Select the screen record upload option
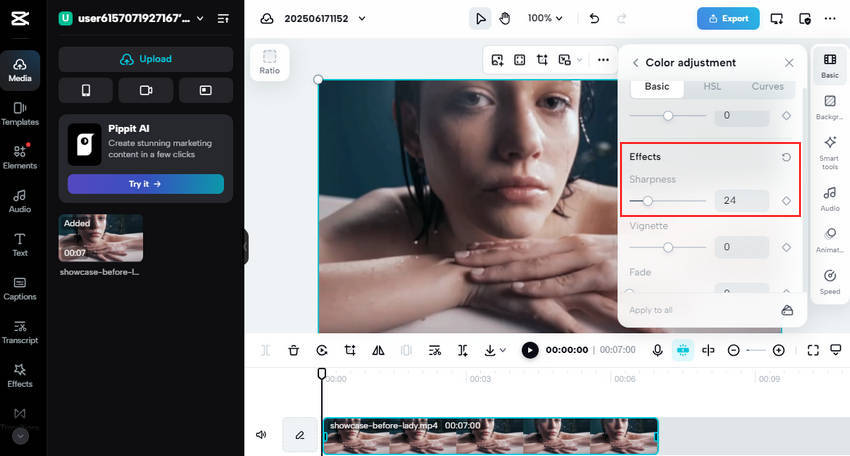The width and height of the screenshot is (850, 456). 205,90
